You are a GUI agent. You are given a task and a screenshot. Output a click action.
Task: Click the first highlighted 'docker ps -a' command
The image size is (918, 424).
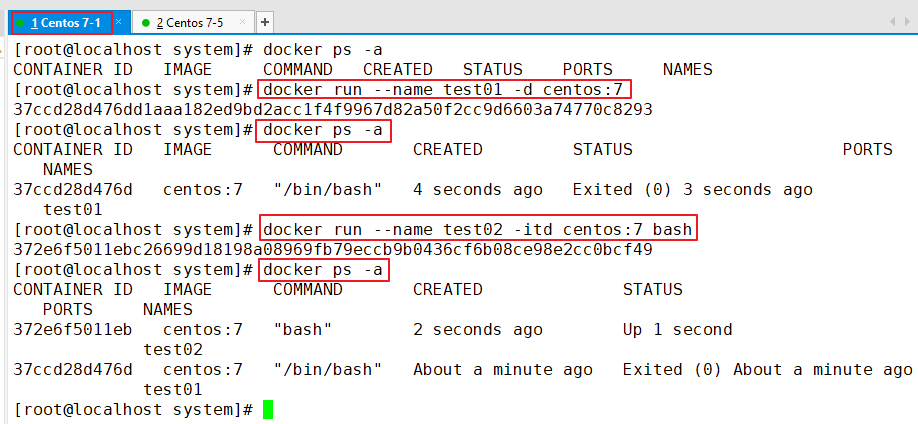[x=323, y=130]
